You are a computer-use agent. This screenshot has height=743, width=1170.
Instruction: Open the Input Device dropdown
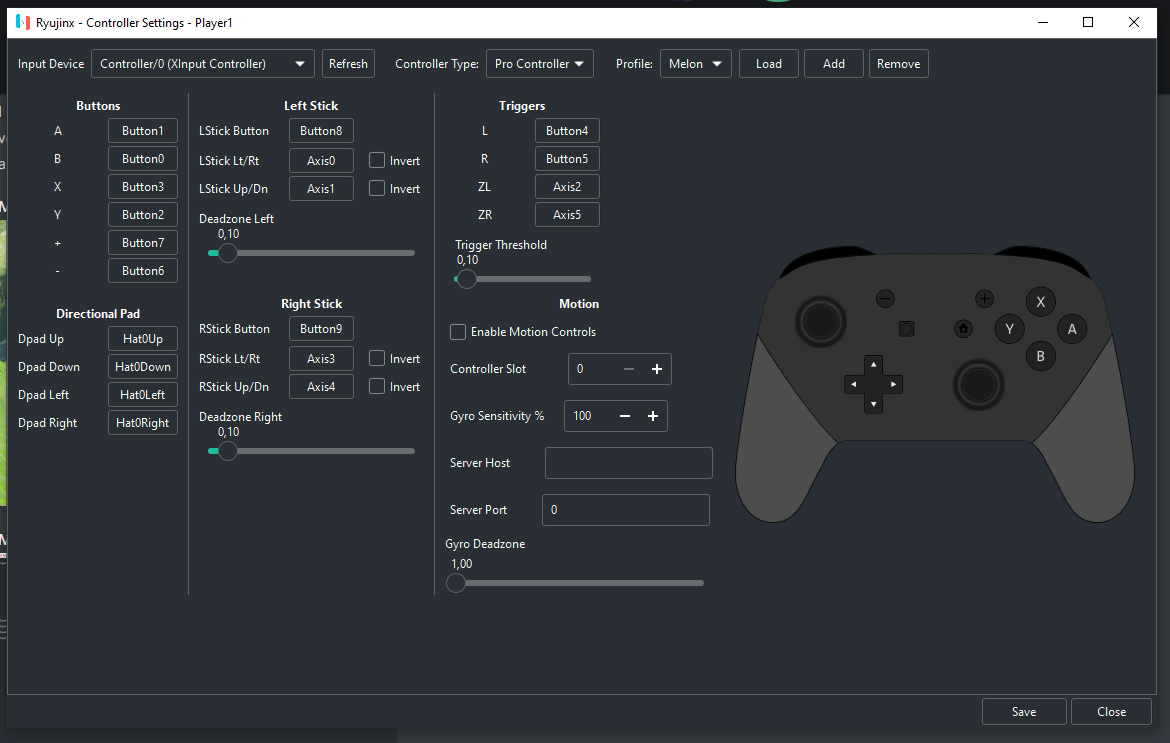coord(203,64)
